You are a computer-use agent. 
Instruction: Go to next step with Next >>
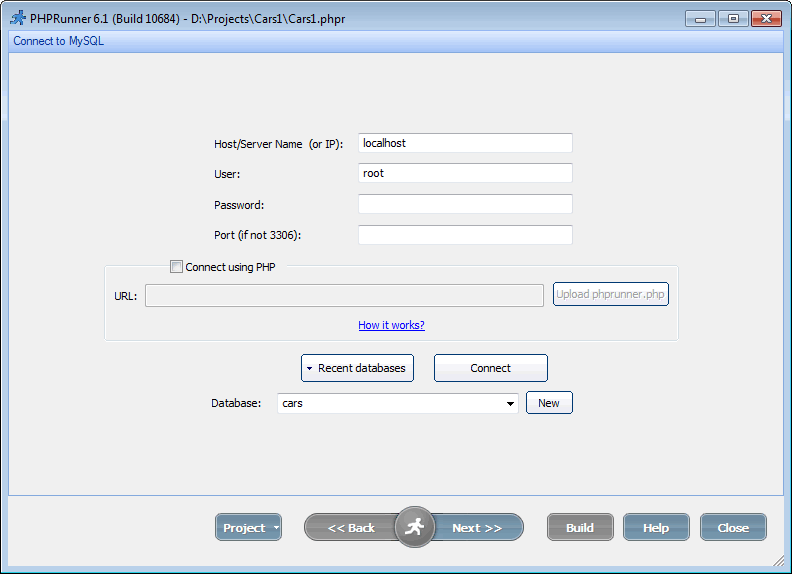tap(477, 528)
